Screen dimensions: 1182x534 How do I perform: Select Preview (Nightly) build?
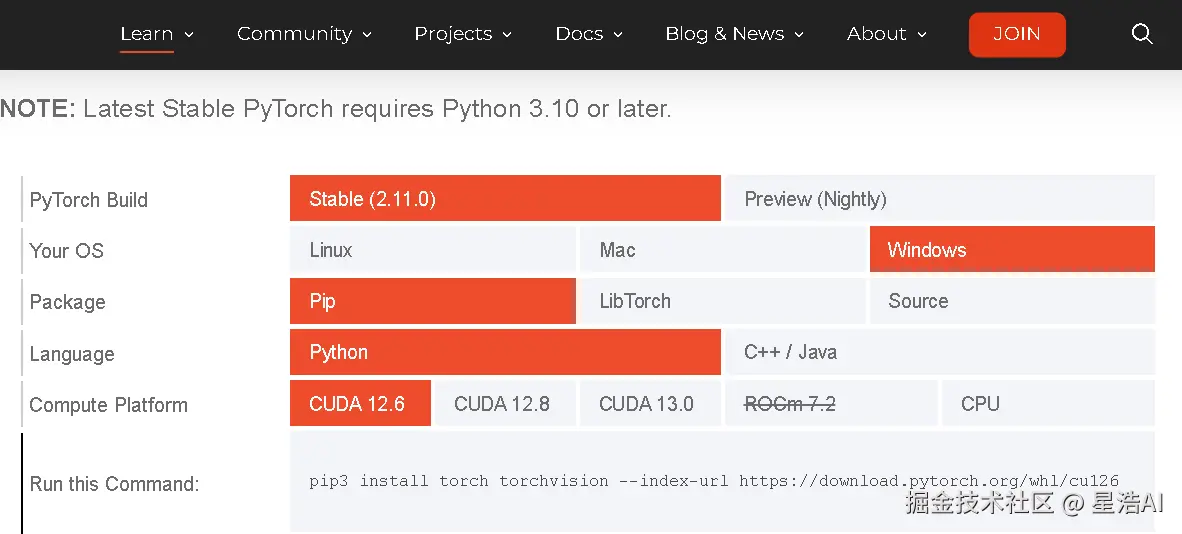939,198
